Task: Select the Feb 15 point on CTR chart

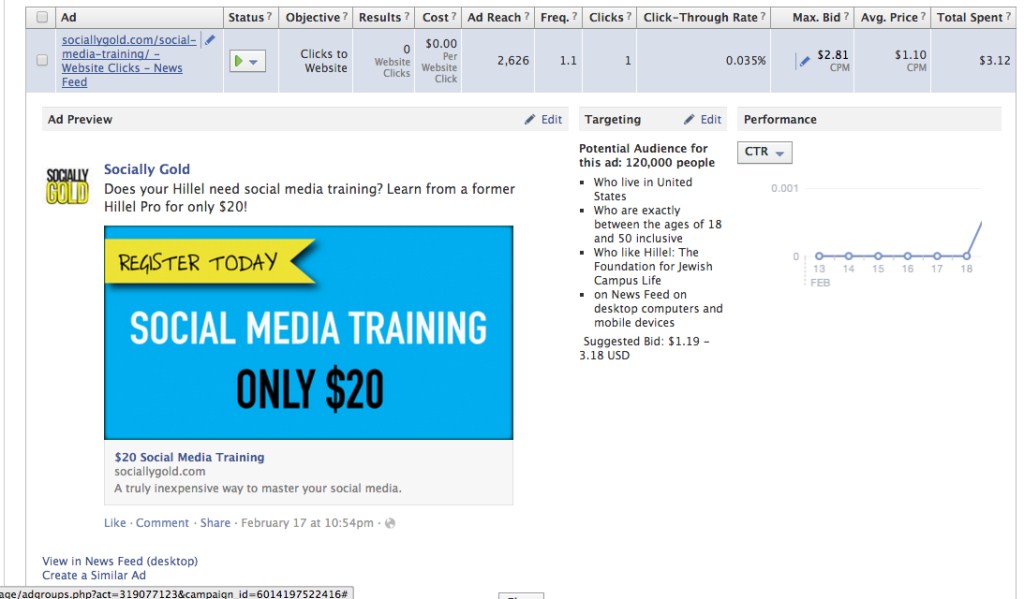Action: click(878, 256)
